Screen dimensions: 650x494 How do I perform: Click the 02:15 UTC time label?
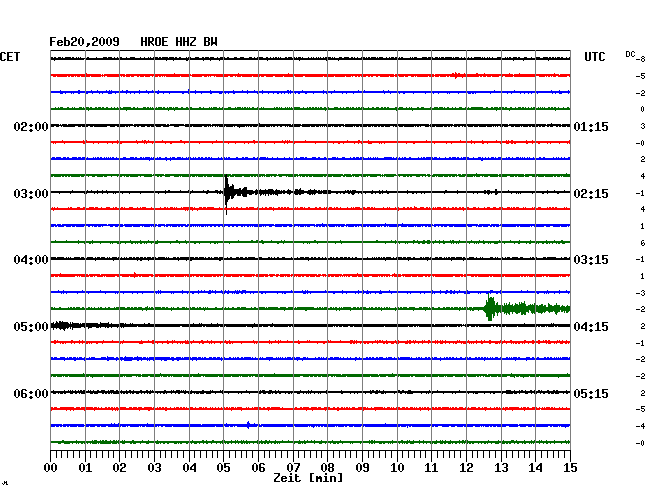point(591,194)
